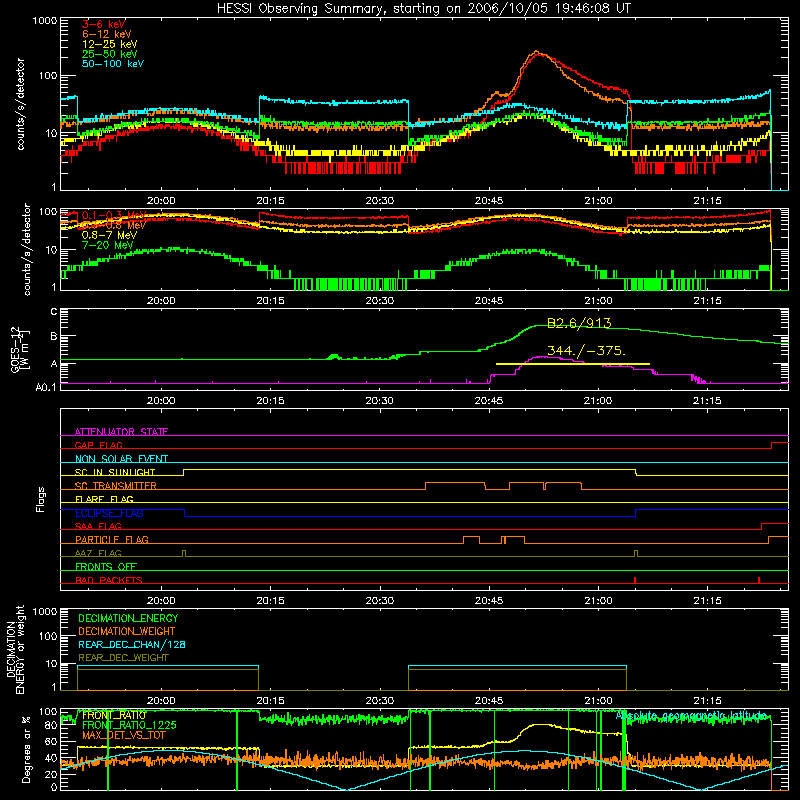Click the yellow flare duration bar in GOES panel
The width and height of the screenshot is (800, 800).
572,364
